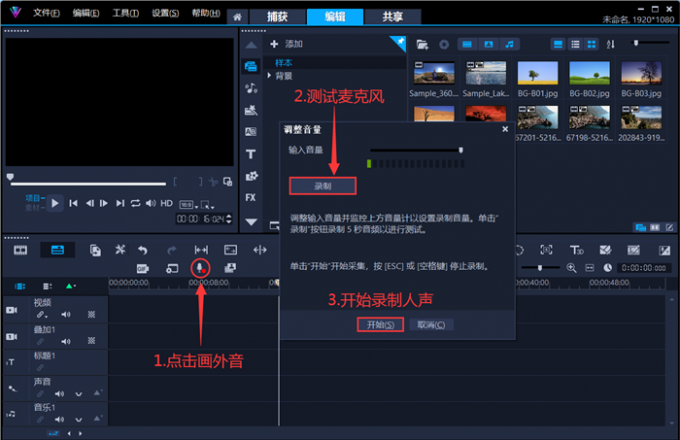Switch to storyboard view icon
Image resolution: width=680 pixels, height=440 pixels.
[x=20, y=250]
